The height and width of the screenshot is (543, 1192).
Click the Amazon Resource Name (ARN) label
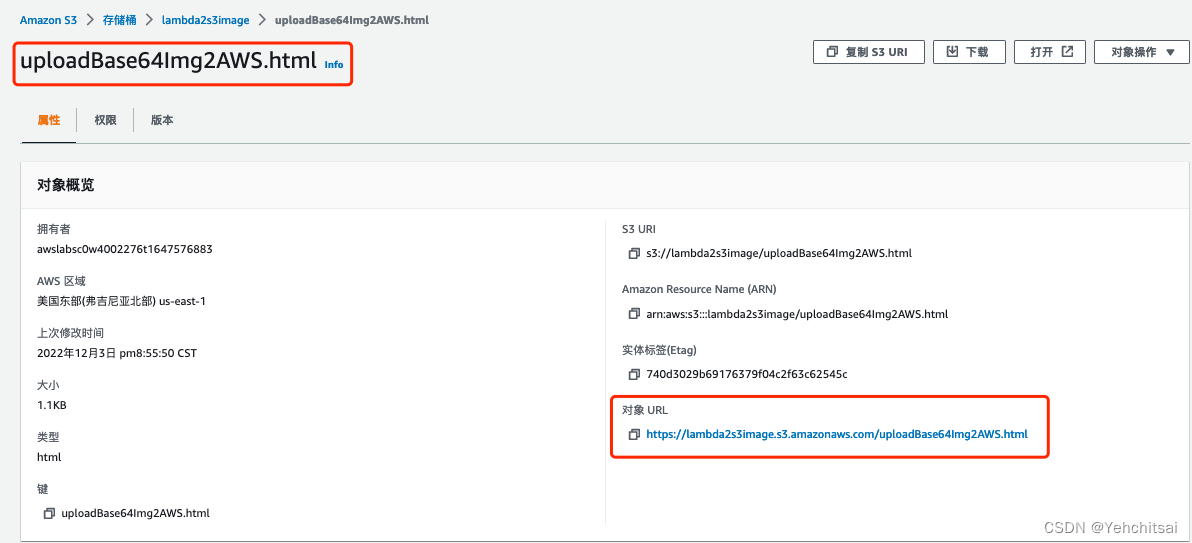[699, 289]
